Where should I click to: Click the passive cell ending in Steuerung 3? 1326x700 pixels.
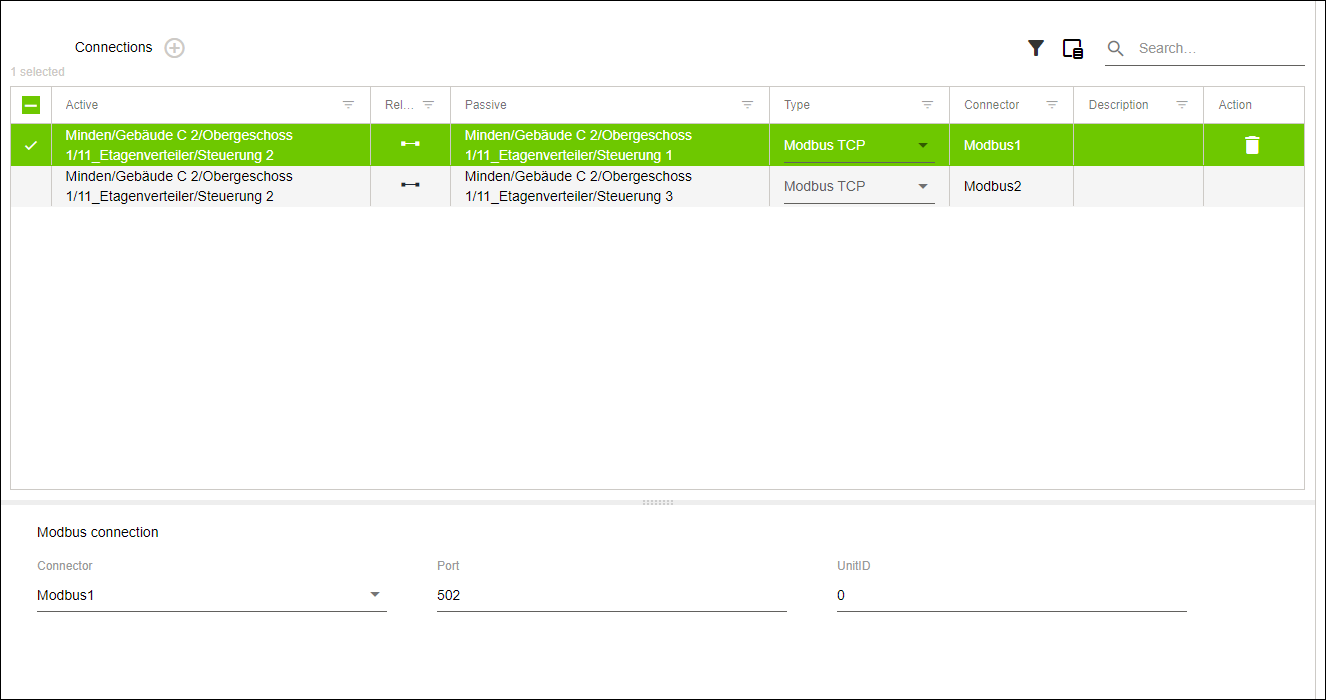click(x=610, y=186)
